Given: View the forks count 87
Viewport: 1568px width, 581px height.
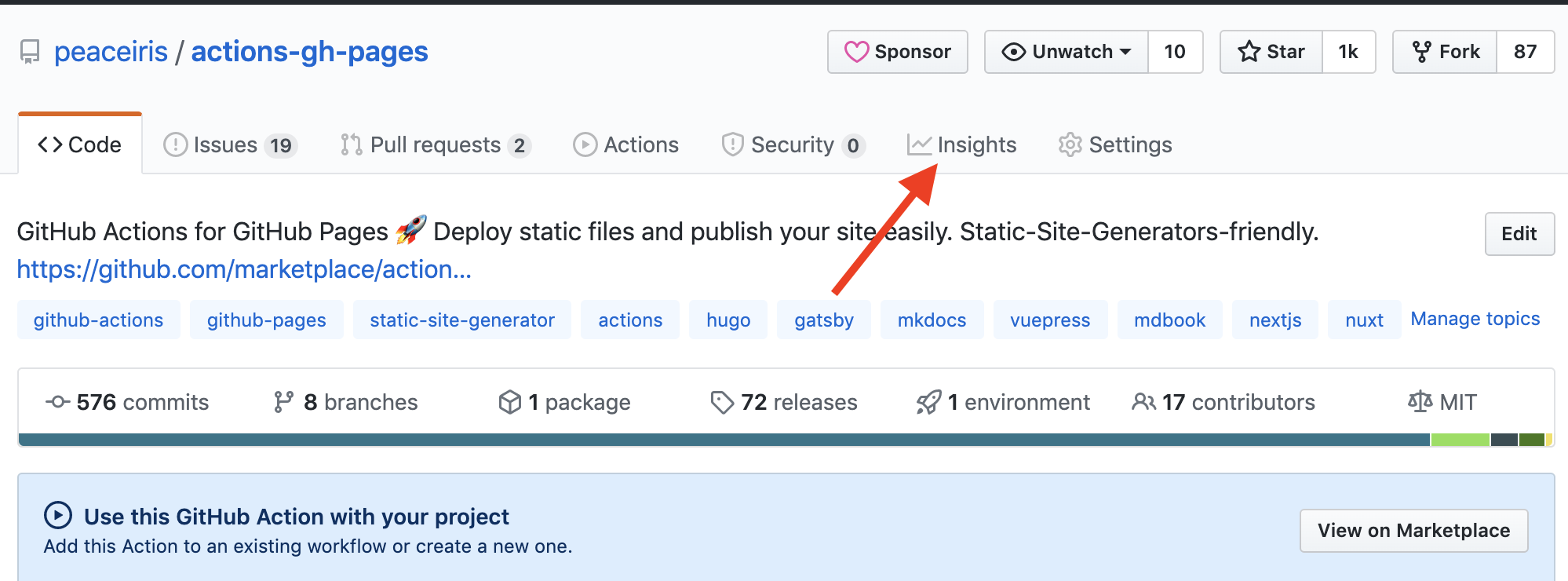Looking at the screenshot, I should [1525, 52].
